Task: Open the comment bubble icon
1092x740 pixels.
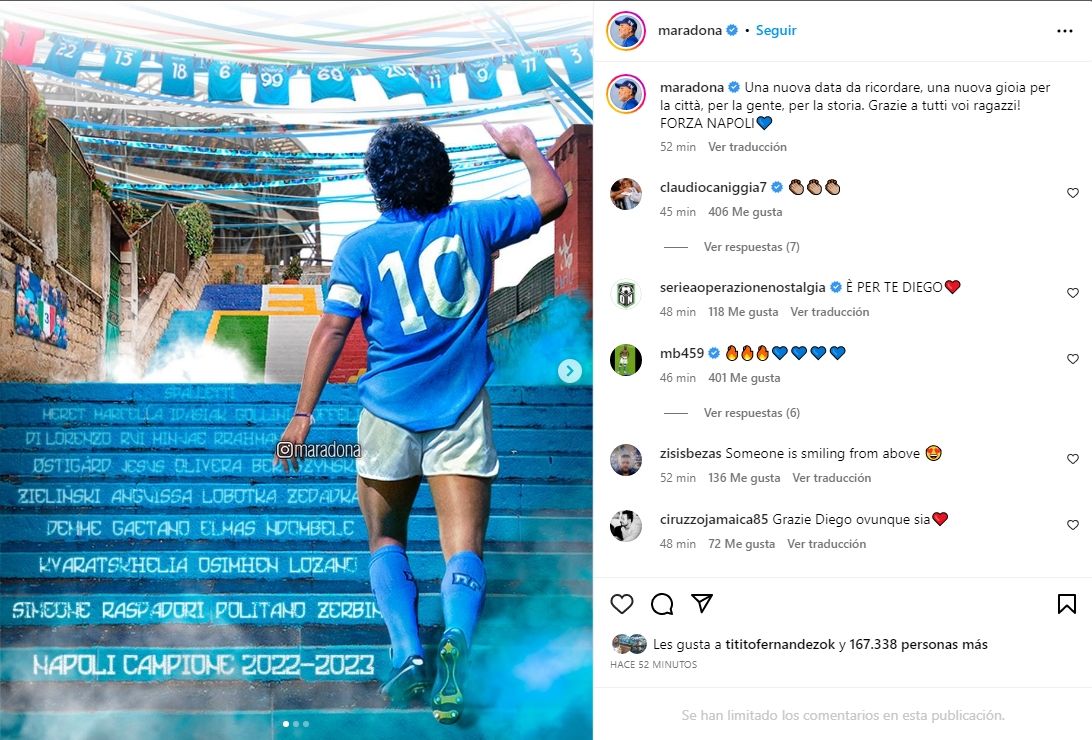Action: [x=662, y=604]
